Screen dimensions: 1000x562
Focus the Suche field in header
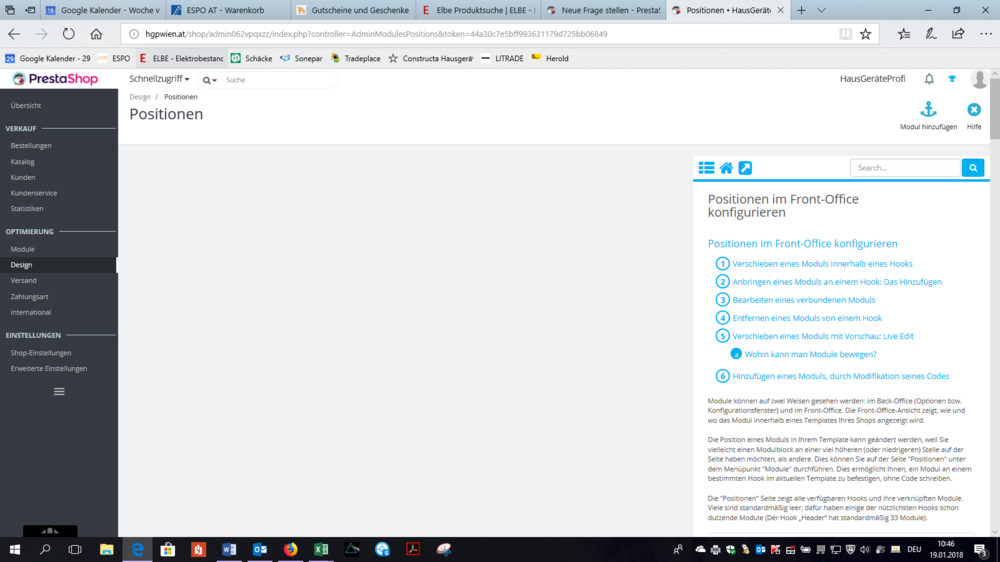click(x=278, y=80)
